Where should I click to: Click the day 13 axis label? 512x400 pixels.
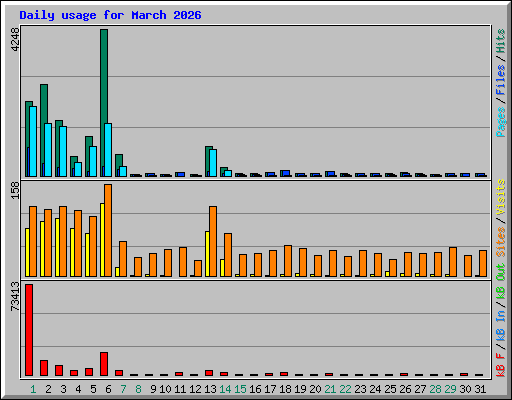210,389
